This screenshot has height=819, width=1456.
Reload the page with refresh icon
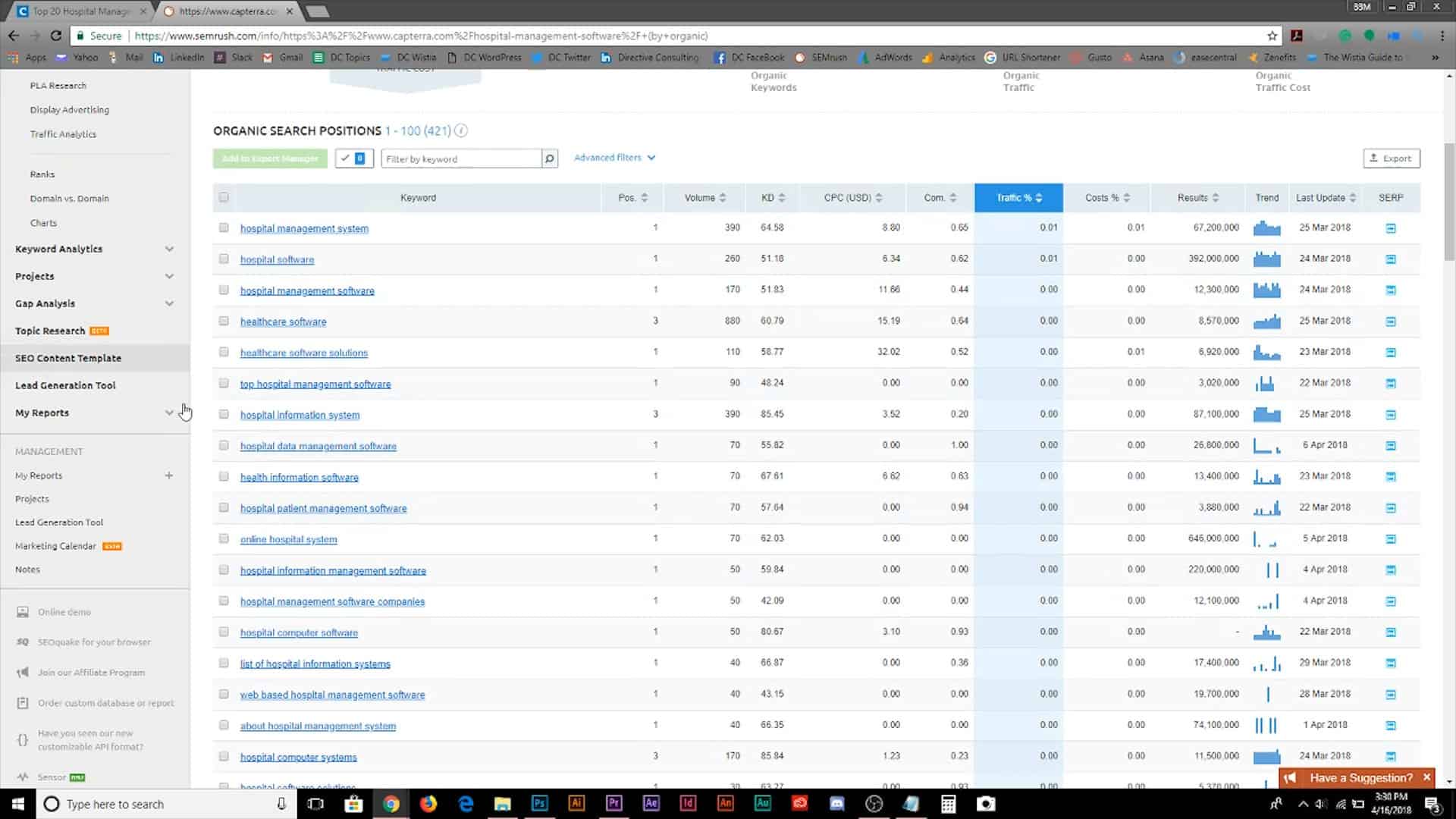tap(55, 36)
